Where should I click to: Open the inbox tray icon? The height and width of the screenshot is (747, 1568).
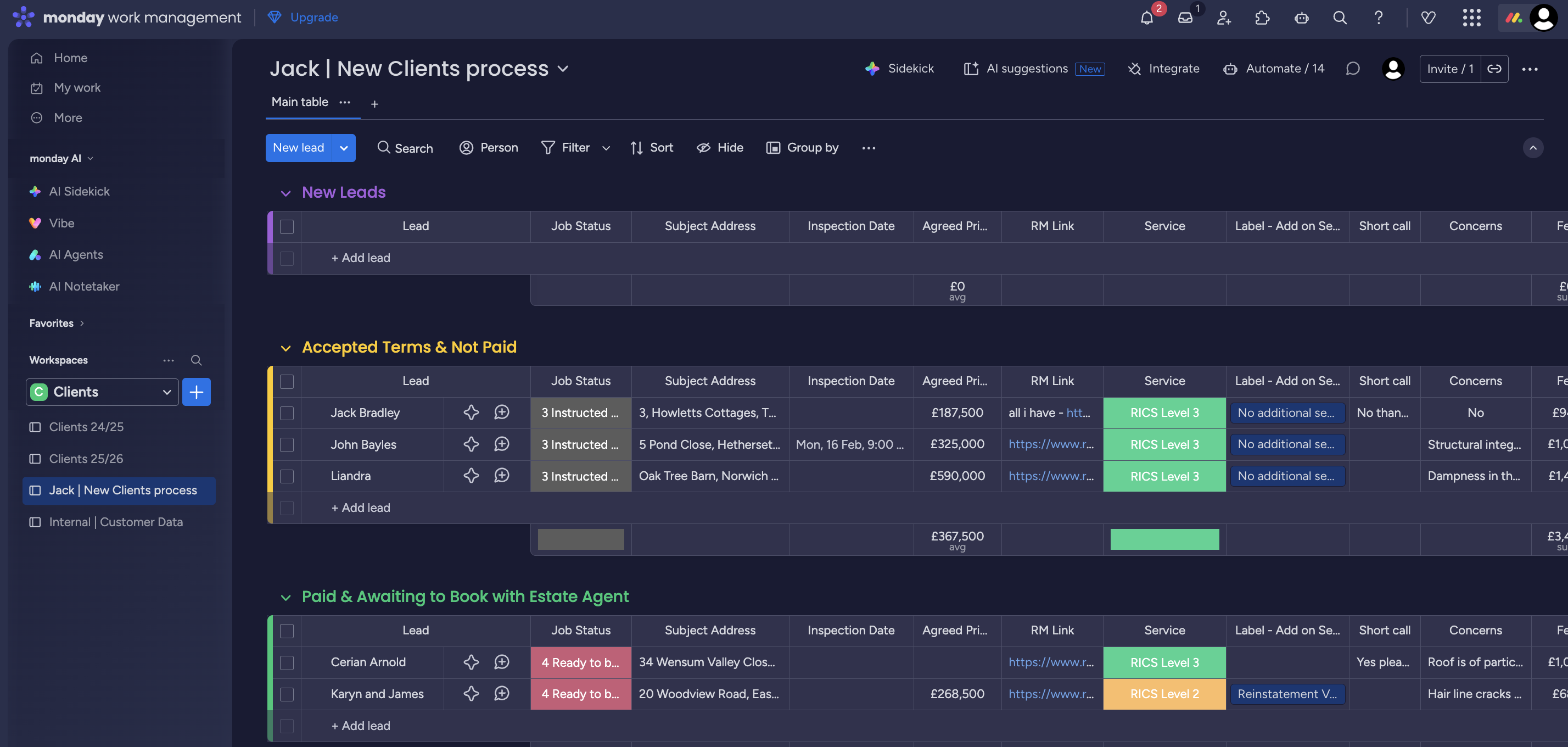pos(1185,18)
